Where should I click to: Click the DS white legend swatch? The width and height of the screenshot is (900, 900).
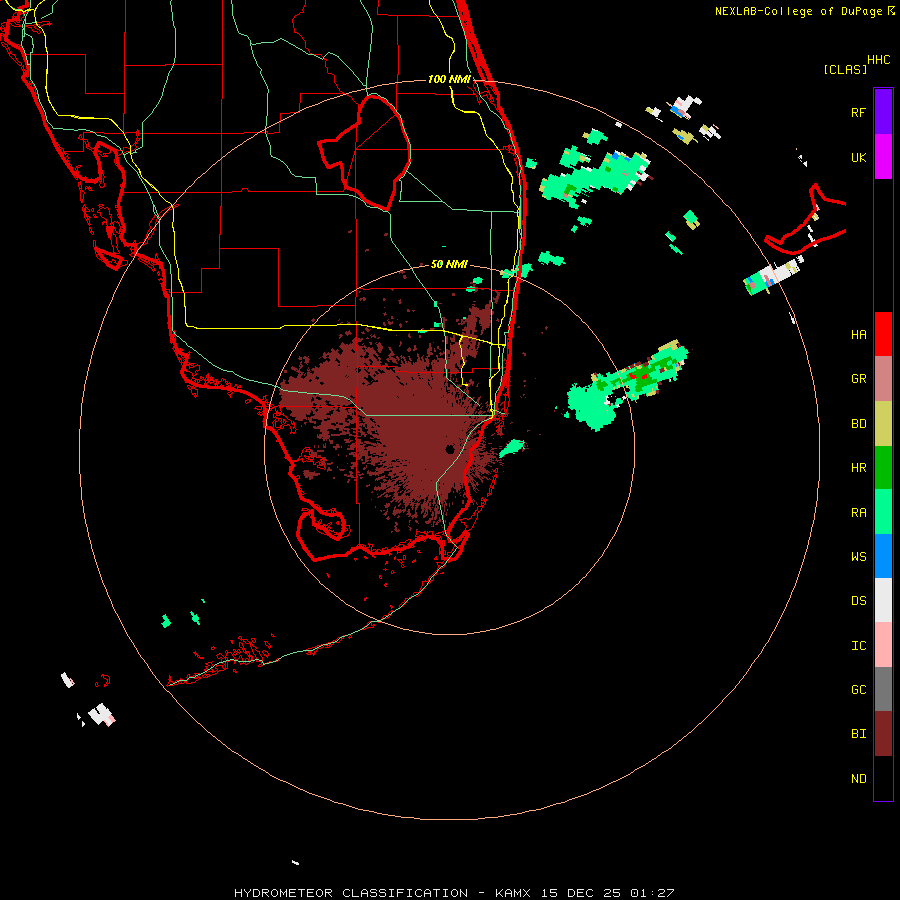click(x=883, y=600)
